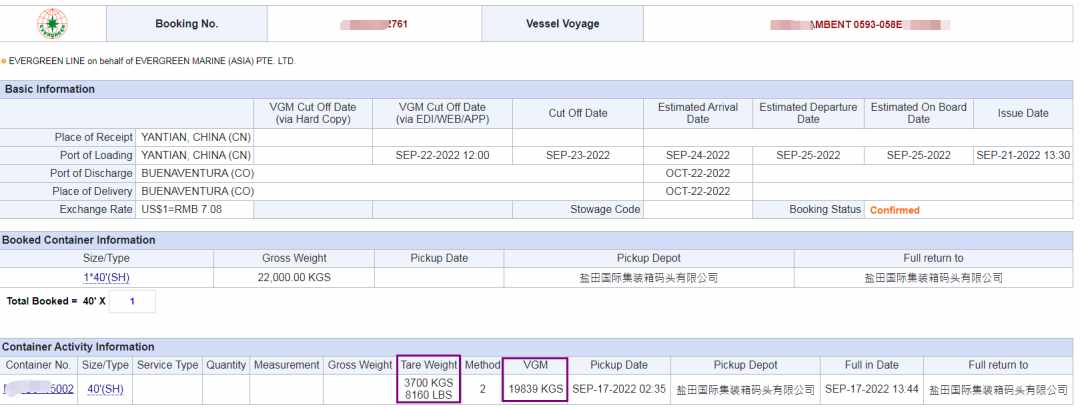Click the 40'(SH) link in container activity
The image size is (1080, 408).
coord(105,389)
